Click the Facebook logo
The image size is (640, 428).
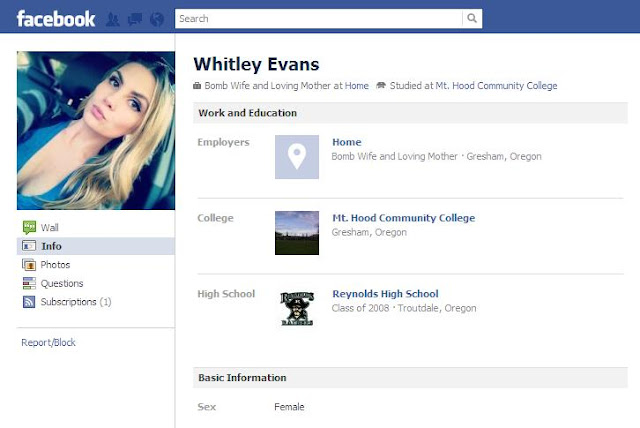pos(56,19)
